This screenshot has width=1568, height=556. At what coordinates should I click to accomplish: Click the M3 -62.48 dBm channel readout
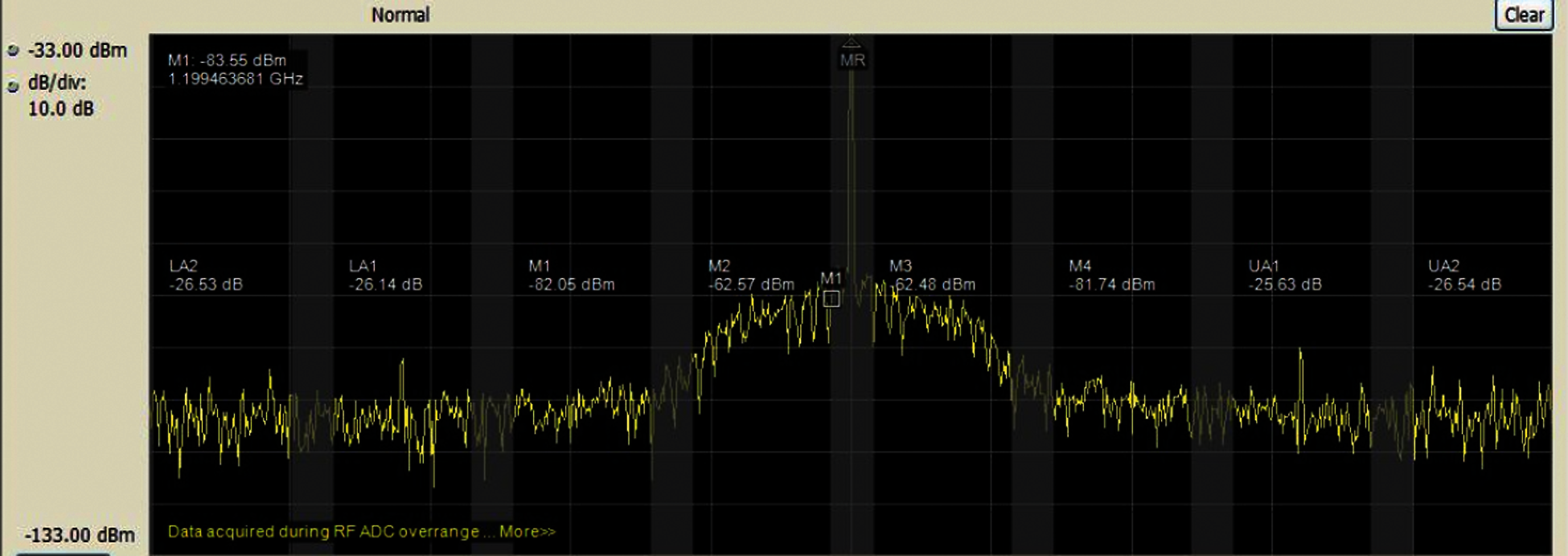click(932, 276)
